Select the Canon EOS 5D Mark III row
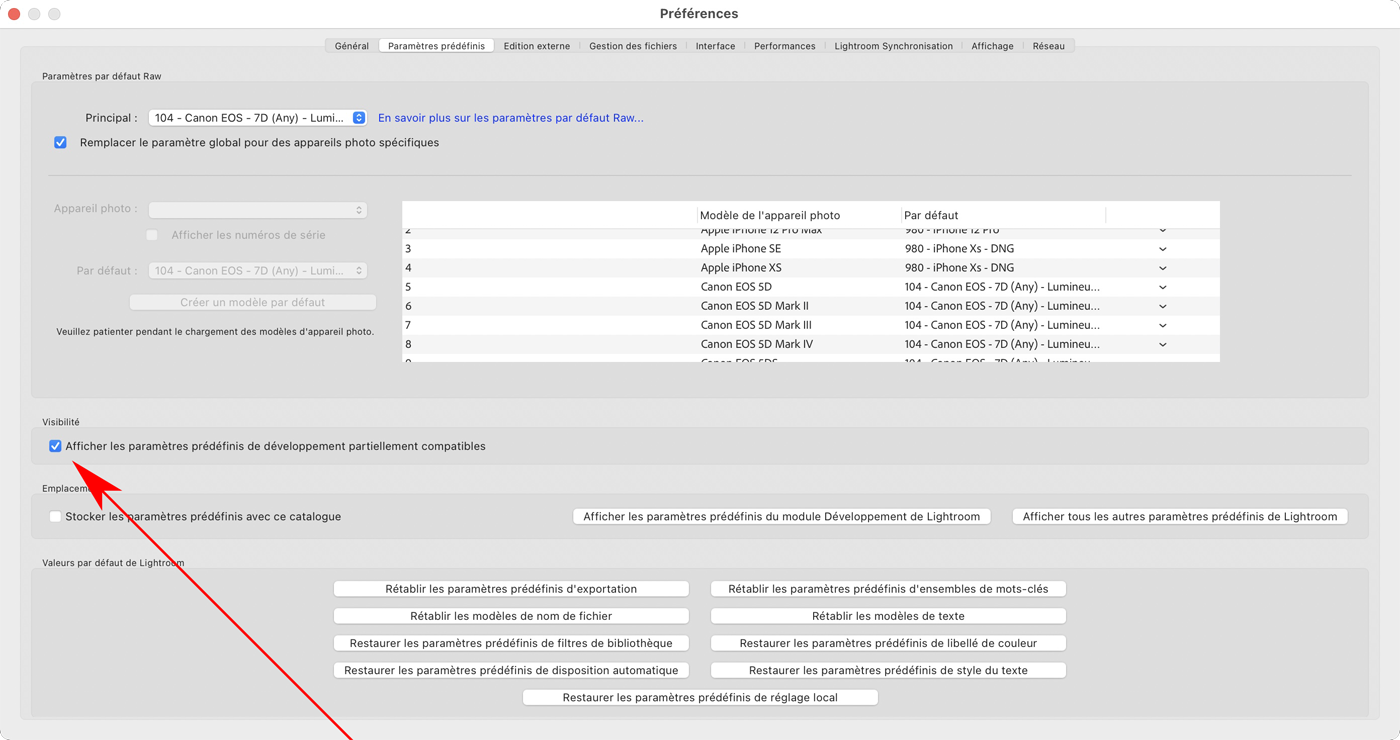The height and width of the screenshot is (740, 1400). coord(756,325)
